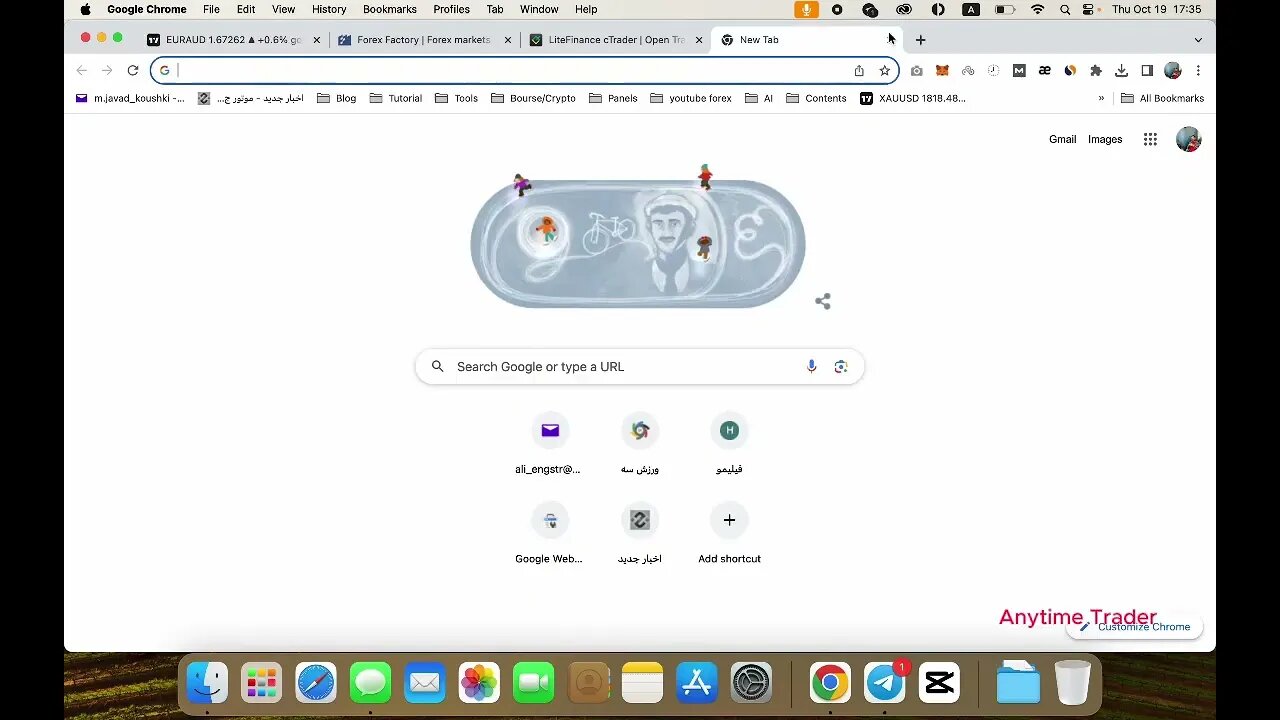Open the اخبار جدید shortcut tile
This screenshot has width=1280, height=720.
click(640, 534)
